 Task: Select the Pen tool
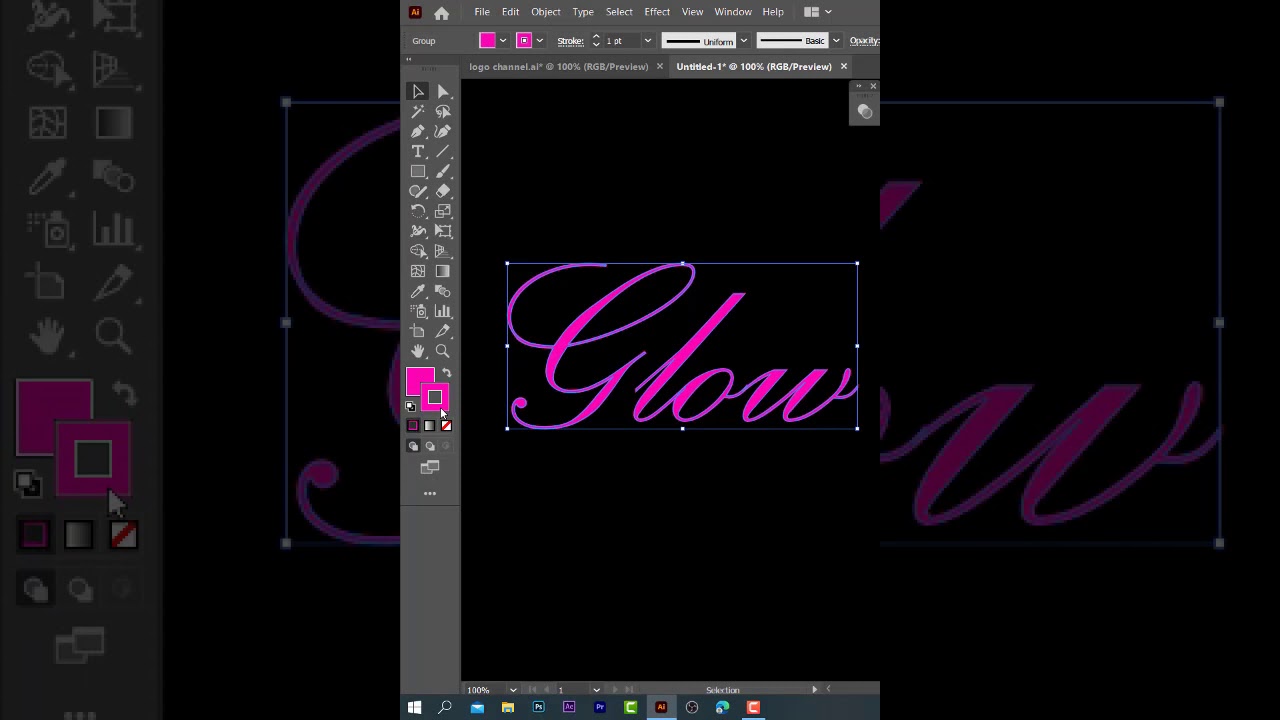point(418,131)
